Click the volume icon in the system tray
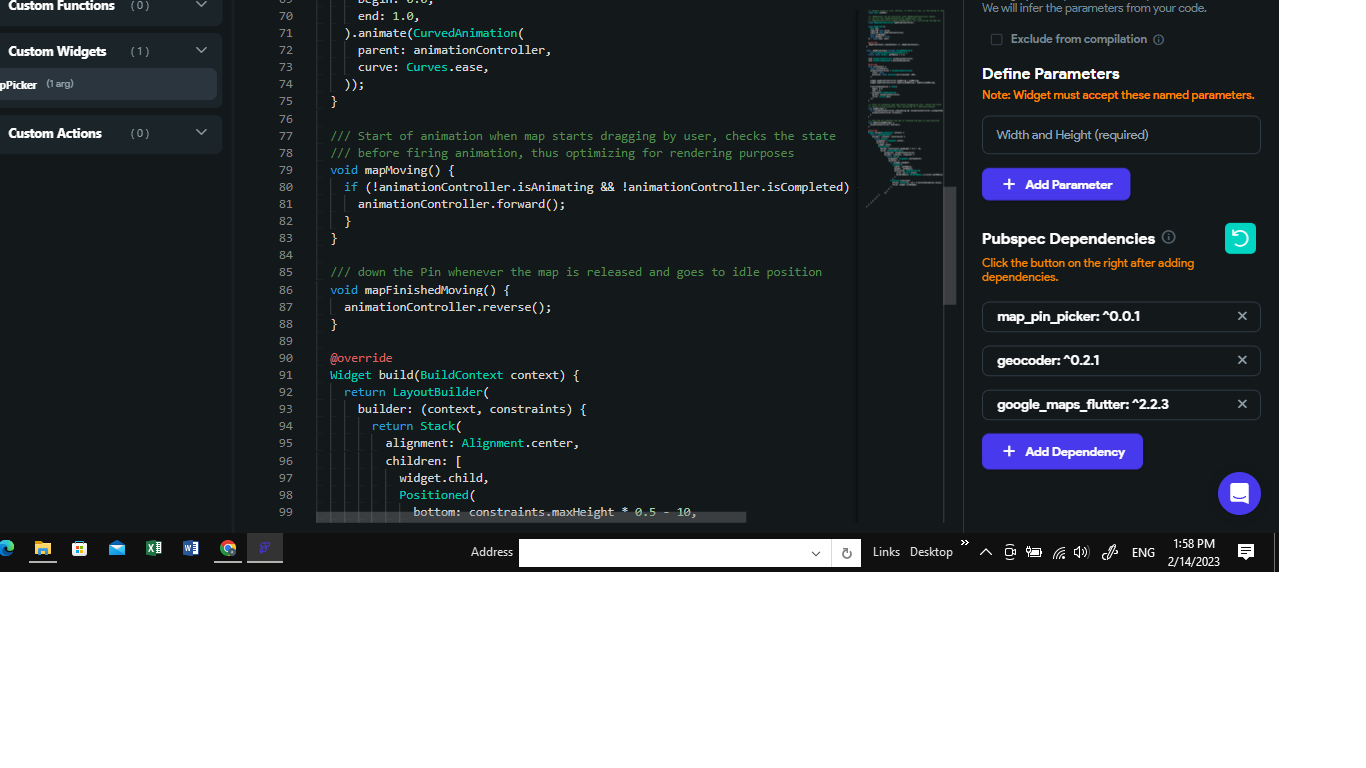The height and width of the screenshot is (768, 1366). [1082, 551]
